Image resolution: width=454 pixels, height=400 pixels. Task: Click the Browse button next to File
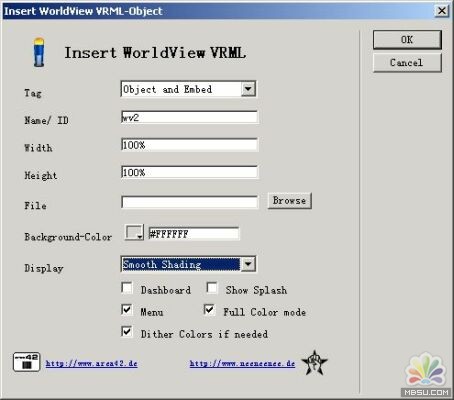tap(289, 201)
